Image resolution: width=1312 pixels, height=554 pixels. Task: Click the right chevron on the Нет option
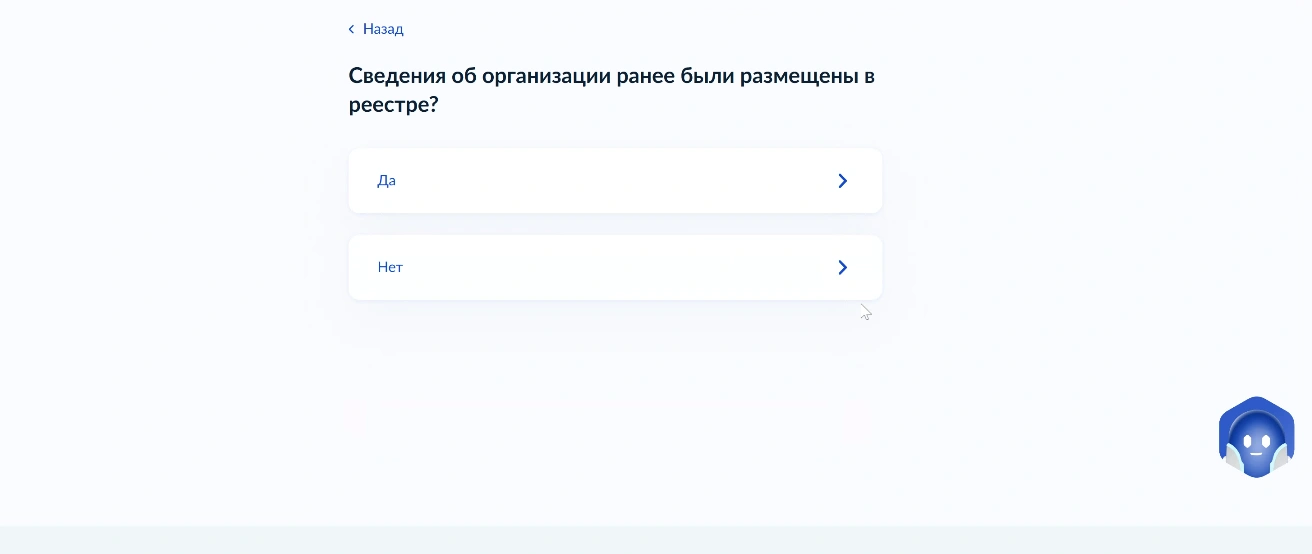[x=842, y=267]
